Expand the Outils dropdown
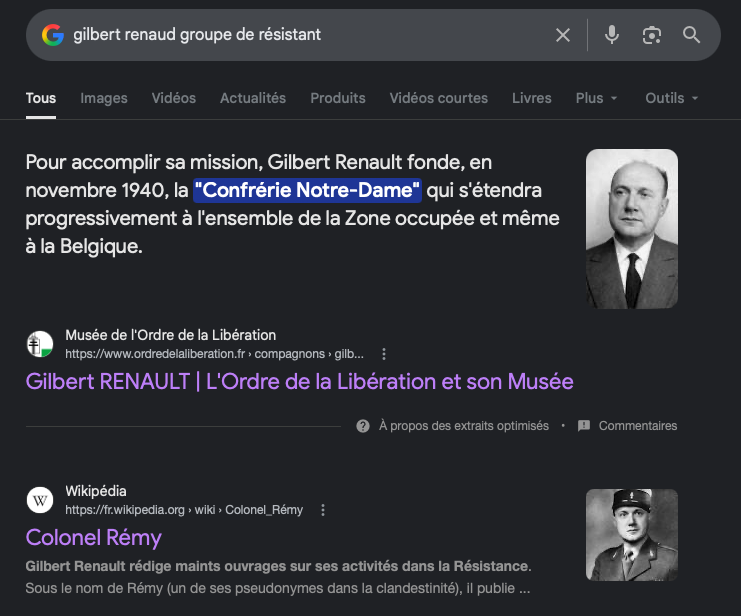 point(672,98)
